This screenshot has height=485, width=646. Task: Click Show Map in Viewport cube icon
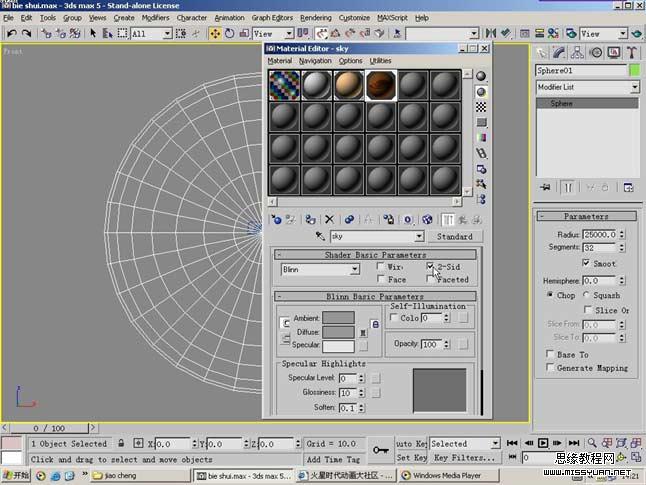tap(427, 220)
